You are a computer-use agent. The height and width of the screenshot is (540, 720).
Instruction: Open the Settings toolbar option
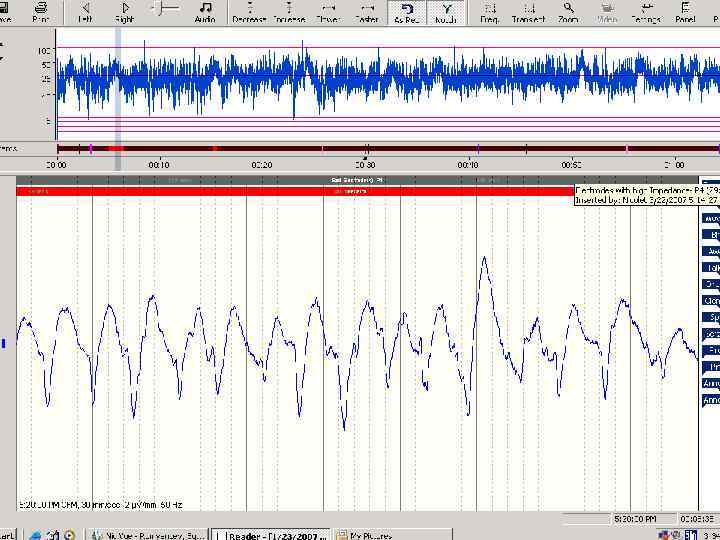coord(646,12)
